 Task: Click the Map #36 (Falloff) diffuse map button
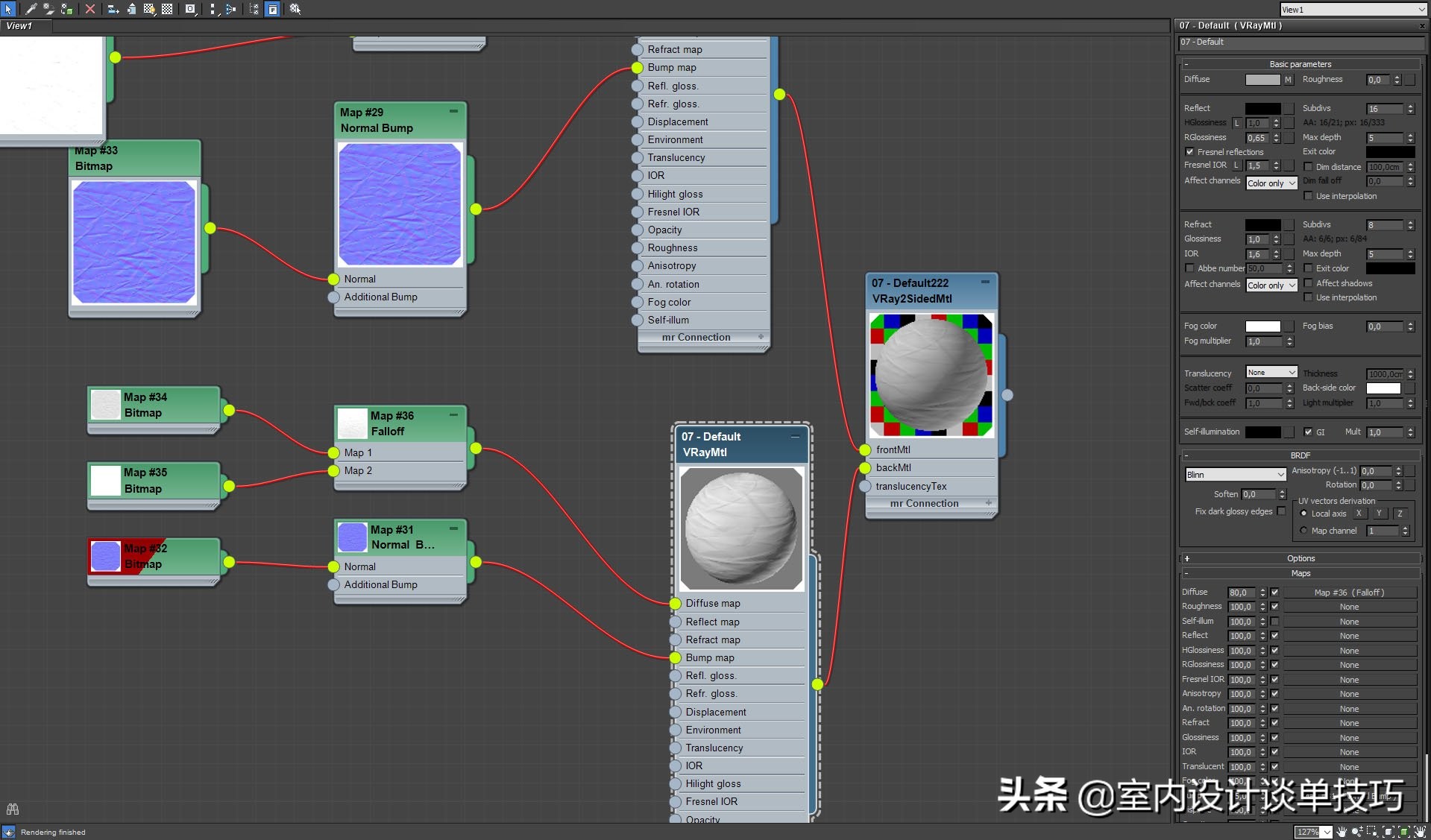coord(1348,593)
